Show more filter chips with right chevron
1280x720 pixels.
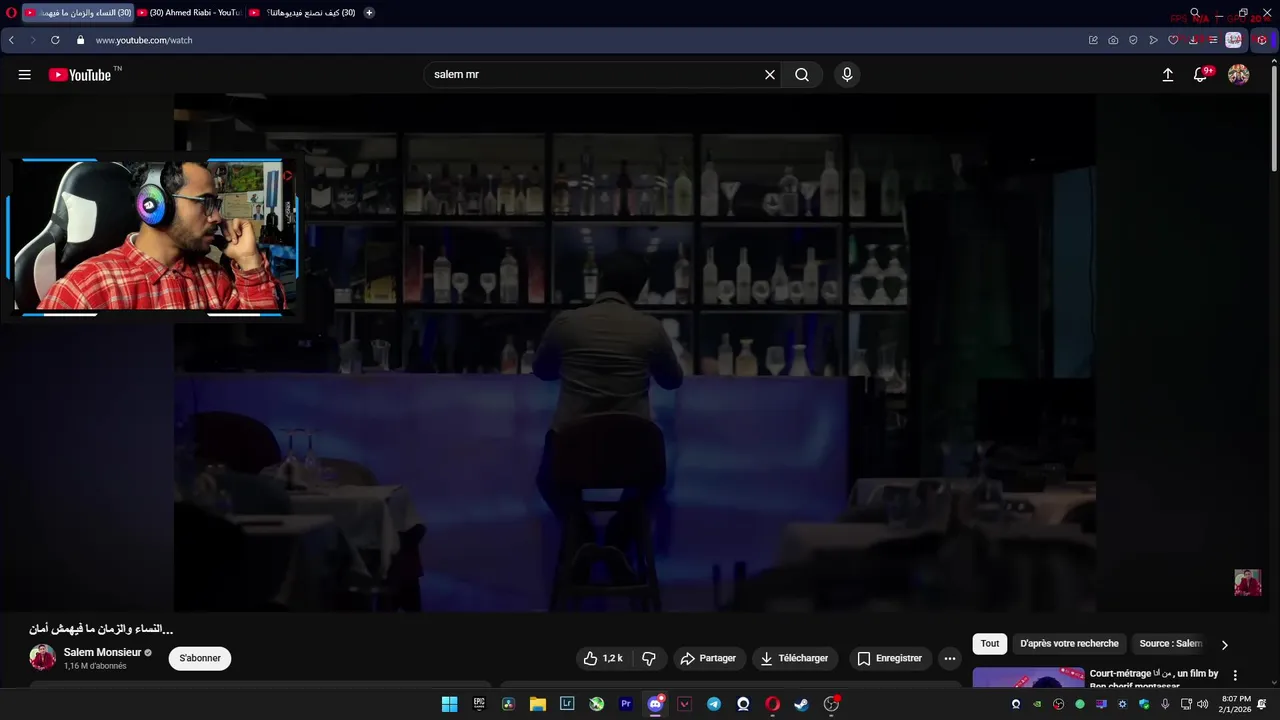click(x=1225, y=645)
